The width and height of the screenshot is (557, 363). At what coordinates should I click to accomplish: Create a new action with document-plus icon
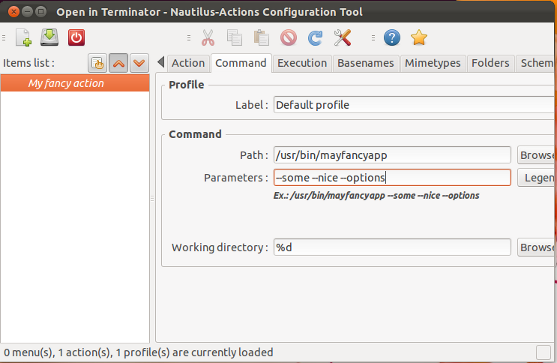tap(23, 38)
